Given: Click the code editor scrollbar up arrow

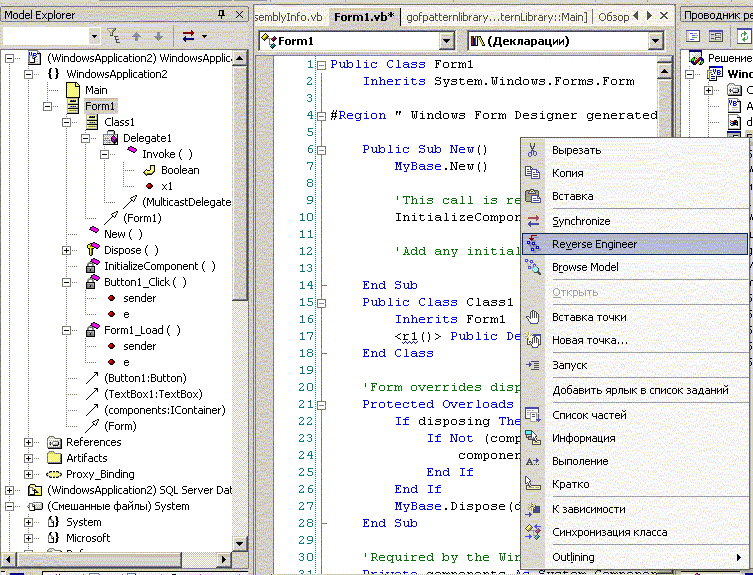Looking at the screenshot, I should click(664, 72).
